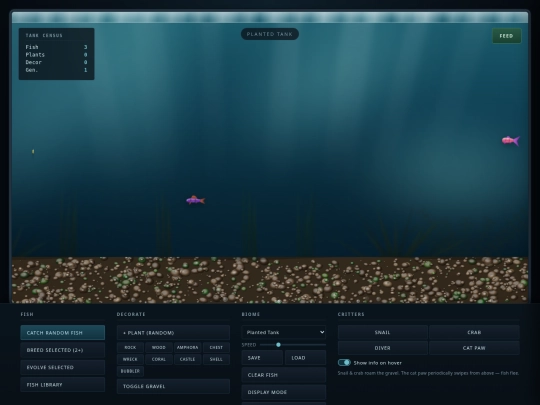Add a Rock decoration
Viewport: 540px width, 405px height.
click(130, 347)
